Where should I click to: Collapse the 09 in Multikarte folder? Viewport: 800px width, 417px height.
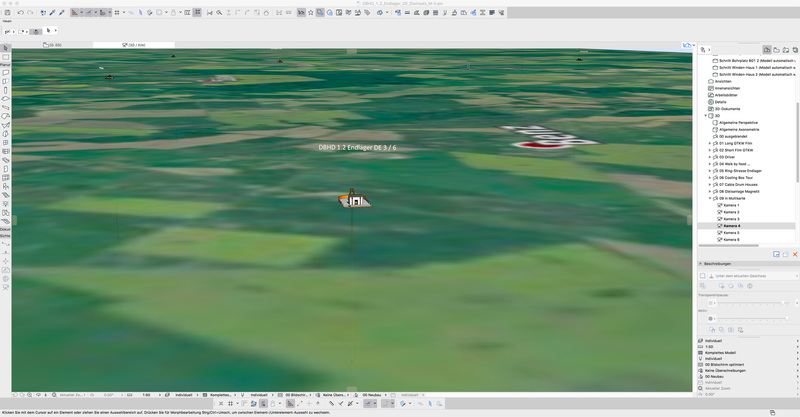coord(710,198)
